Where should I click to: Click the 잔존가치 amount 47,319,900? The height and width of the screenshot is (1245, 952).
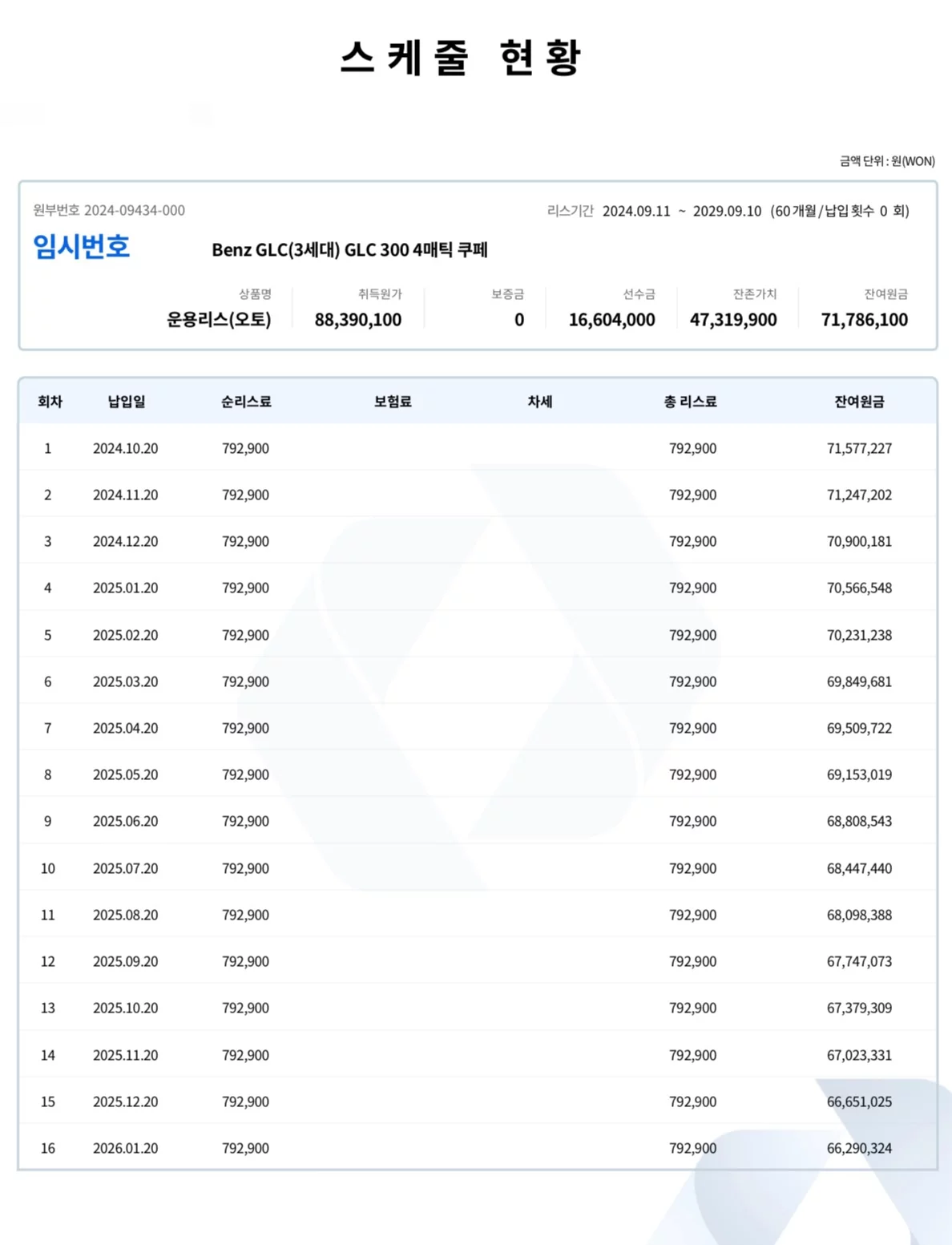point(733,320)
